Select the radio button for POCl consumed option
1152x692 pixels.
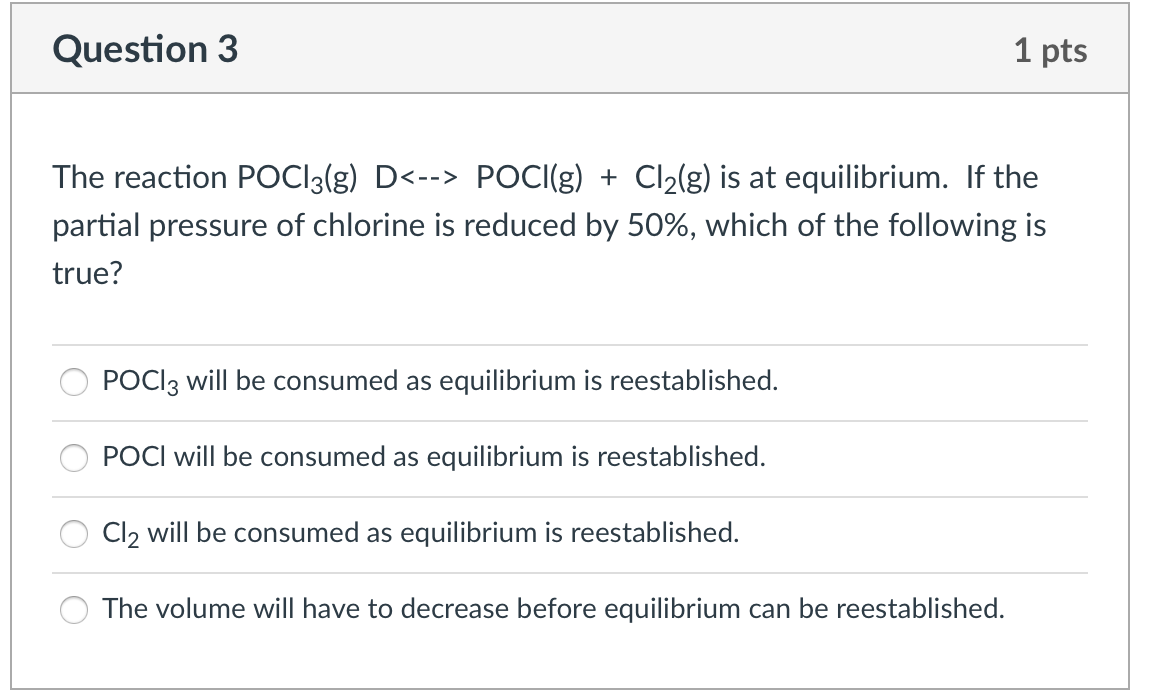coord(73,457)
